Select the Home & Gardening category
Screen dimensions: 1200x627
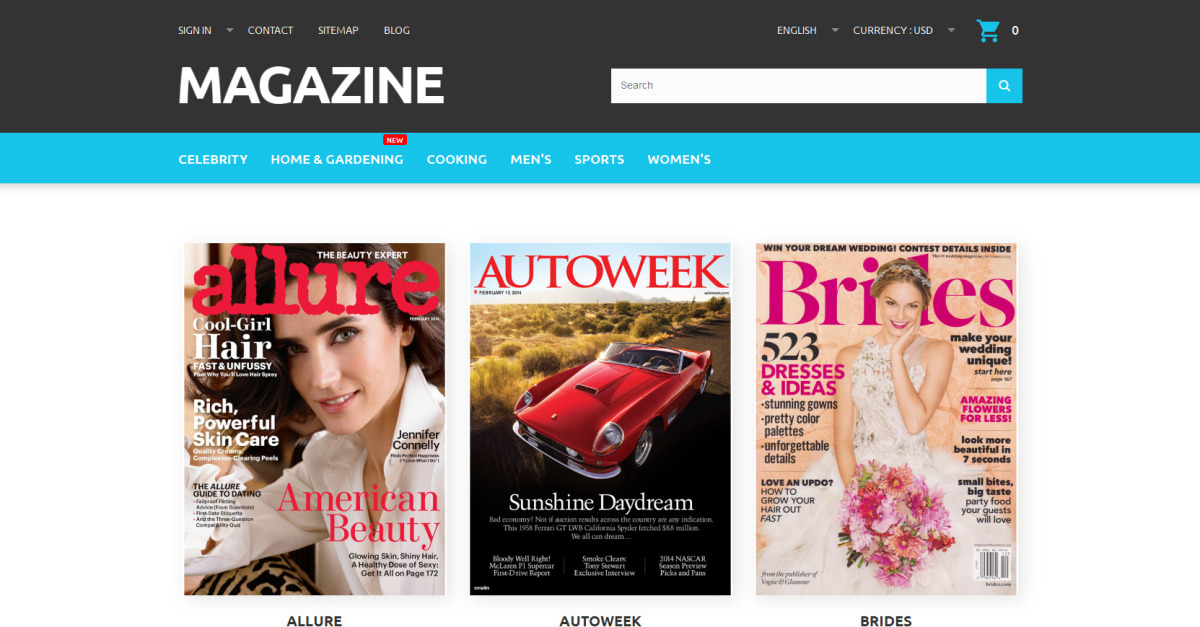tap(337, 159)
